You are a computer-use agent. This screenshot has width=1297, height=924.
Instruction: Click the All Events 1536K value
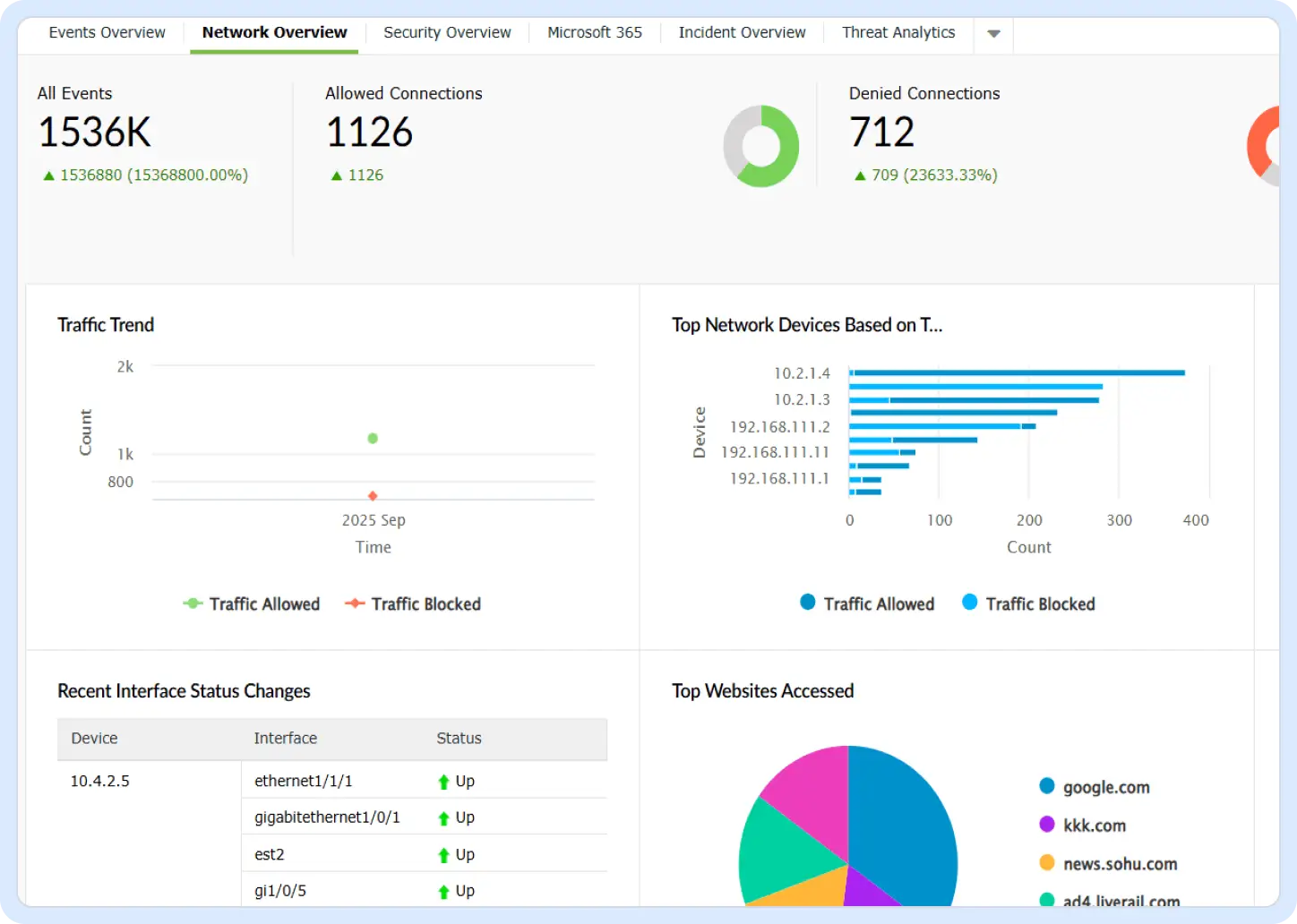point(95,133)
